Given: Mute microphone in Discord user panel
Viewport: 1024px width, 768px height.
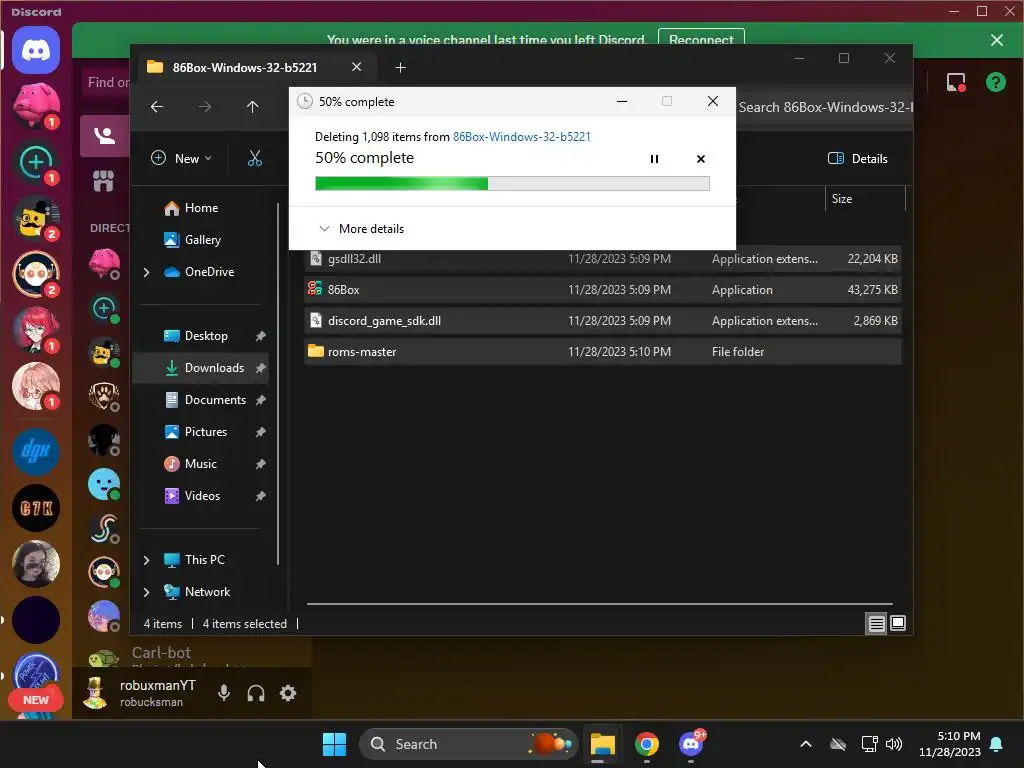Looking at the screenshot, I should pyautogui.click(x=223, y=693).
